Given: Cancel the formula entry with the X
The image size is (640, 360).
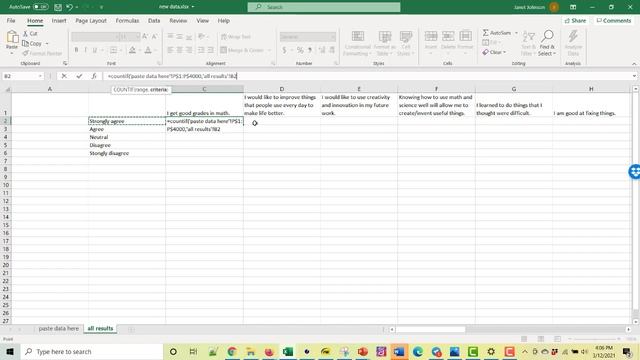Looking at the screenshot, I should 64,76.
